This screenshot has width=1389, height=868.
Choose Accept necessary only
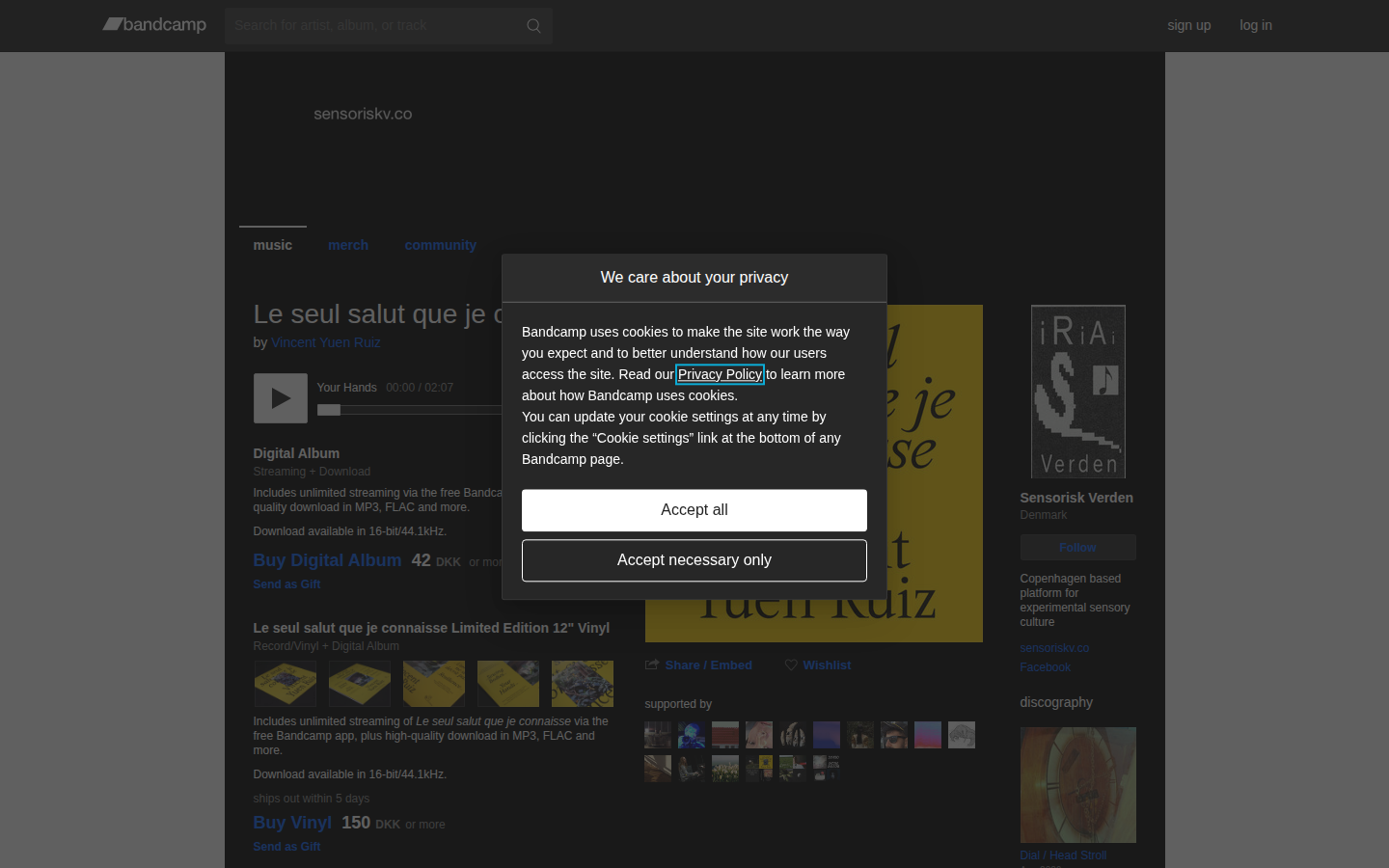(x=694, y=560)
